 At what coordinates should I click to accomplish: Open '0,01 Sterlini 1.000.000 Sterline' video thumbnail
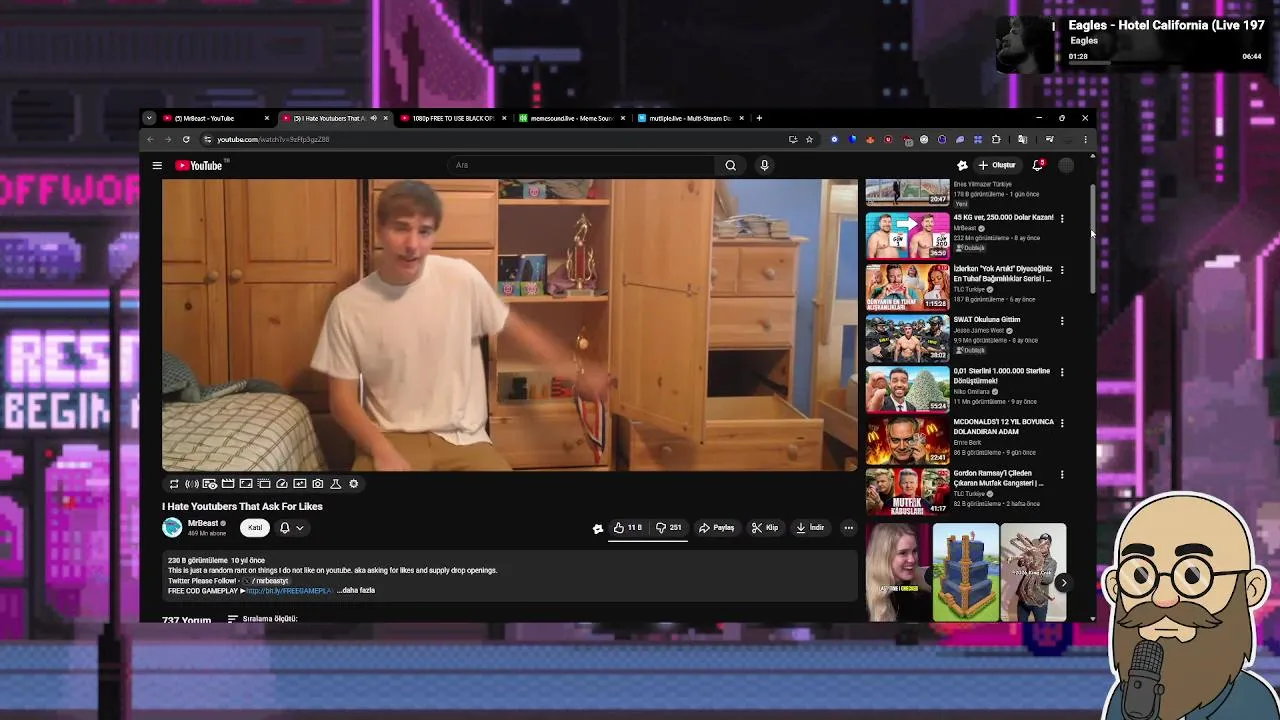(x=907, y=389)
